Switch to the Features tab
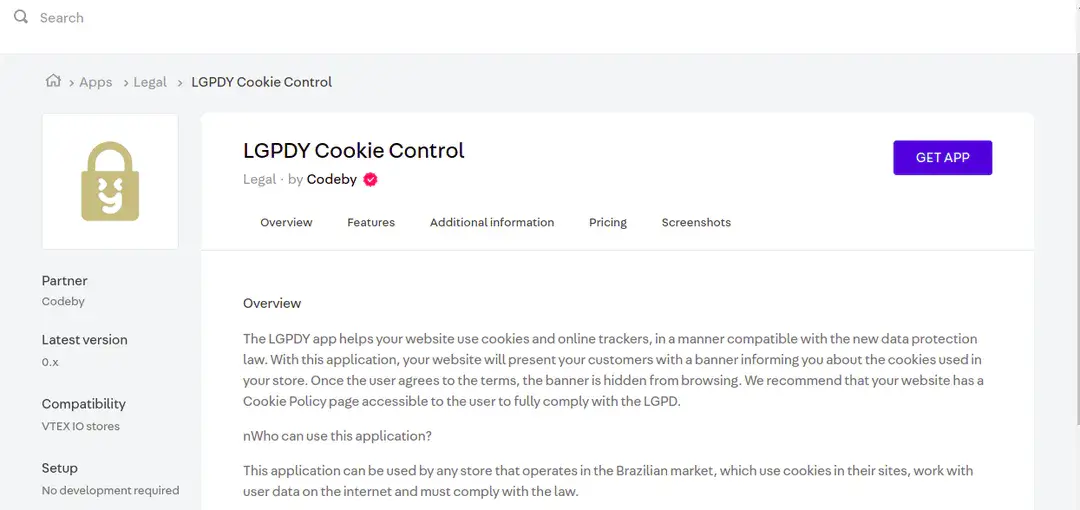This screenshot has width=1080, height=510. pyautogui.click(x=371, y=223)
